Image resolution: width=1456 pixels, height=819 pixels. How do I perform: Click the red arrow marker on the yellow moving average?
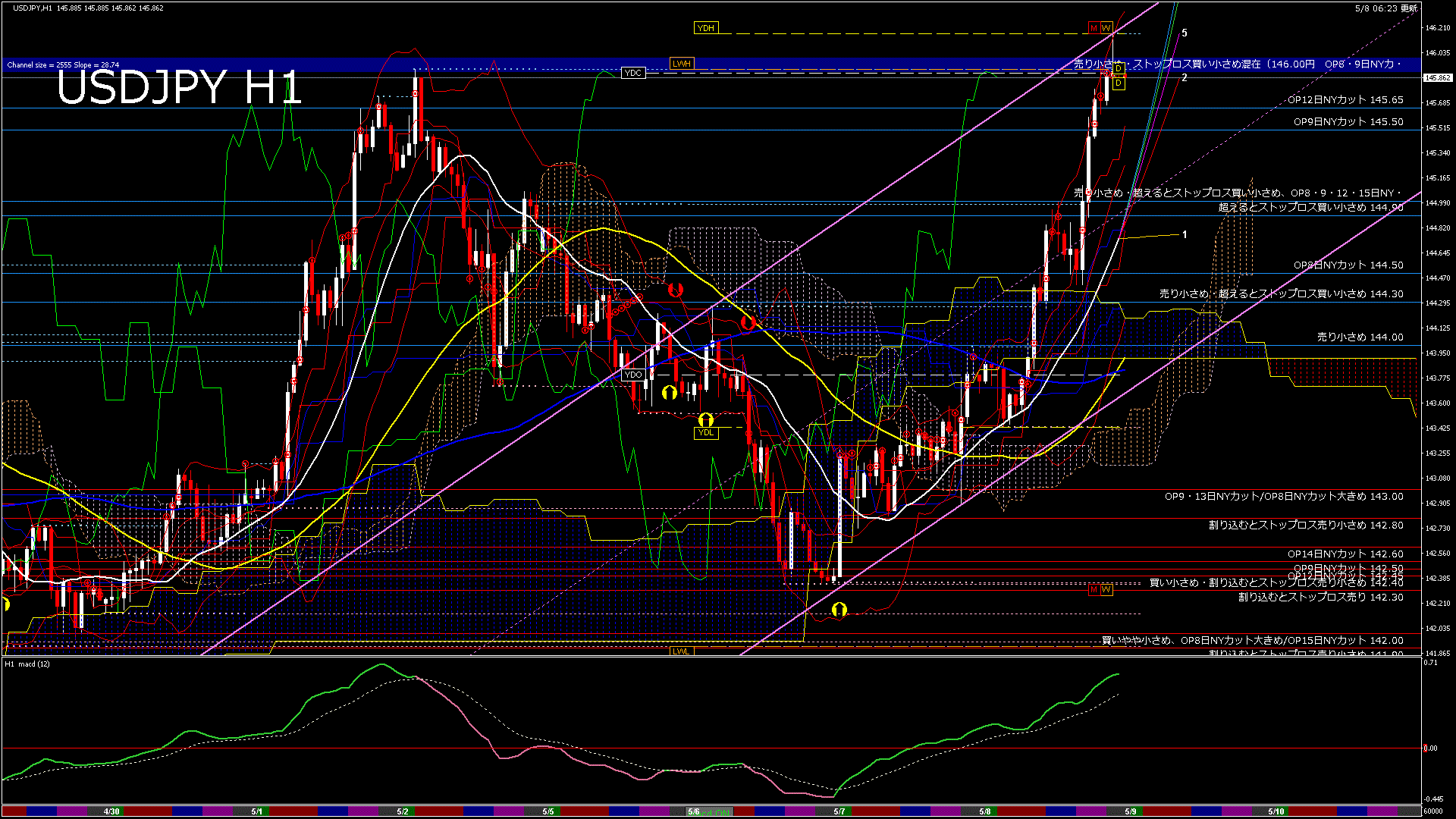[748, 323]
